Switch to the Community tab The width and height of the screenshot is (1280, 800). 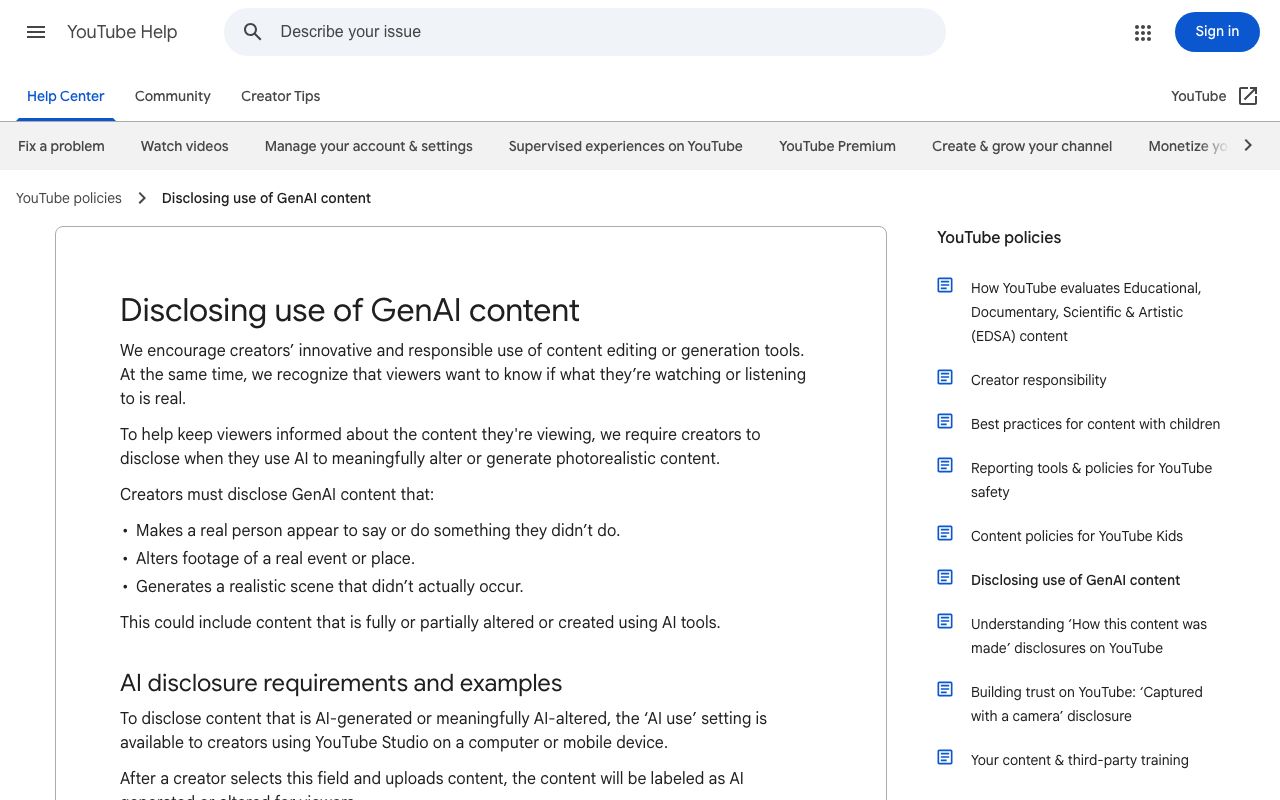coord(173,96)
